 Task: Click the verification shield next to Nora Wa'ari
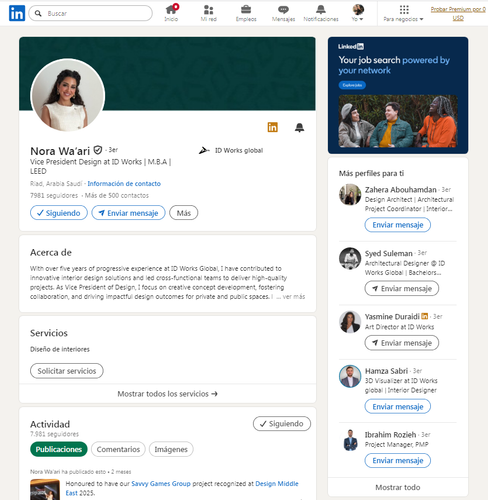[98, 150]
